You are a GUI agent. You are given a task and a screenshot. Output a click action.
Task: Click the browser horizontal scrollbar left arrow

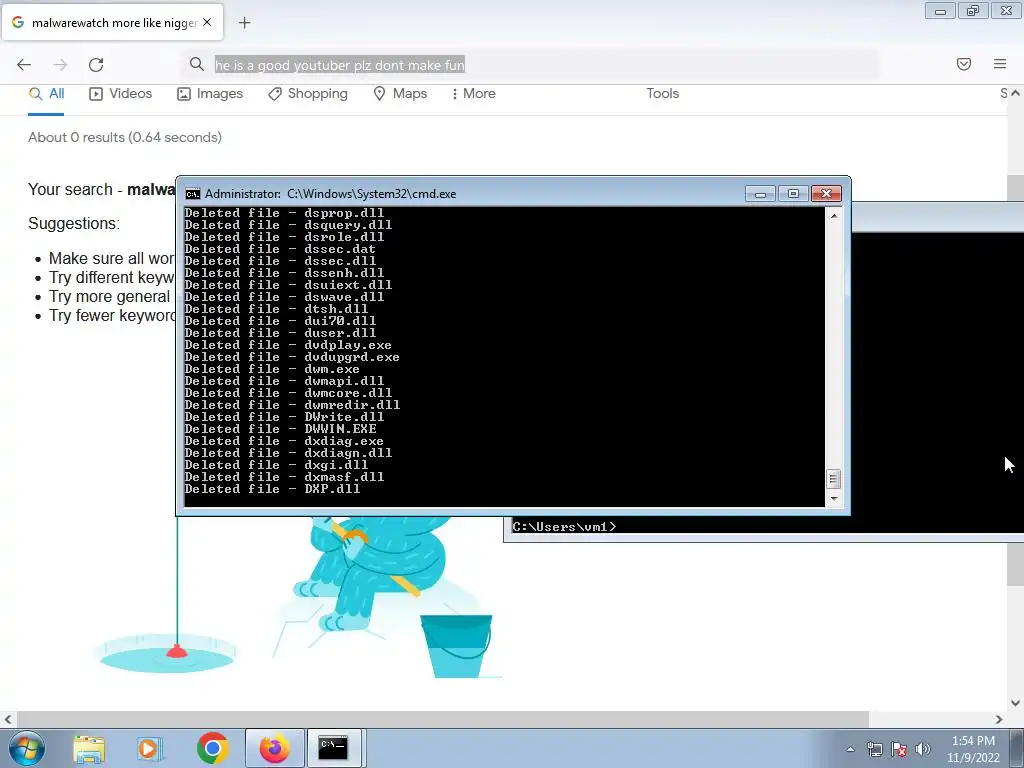coord(8,719)
